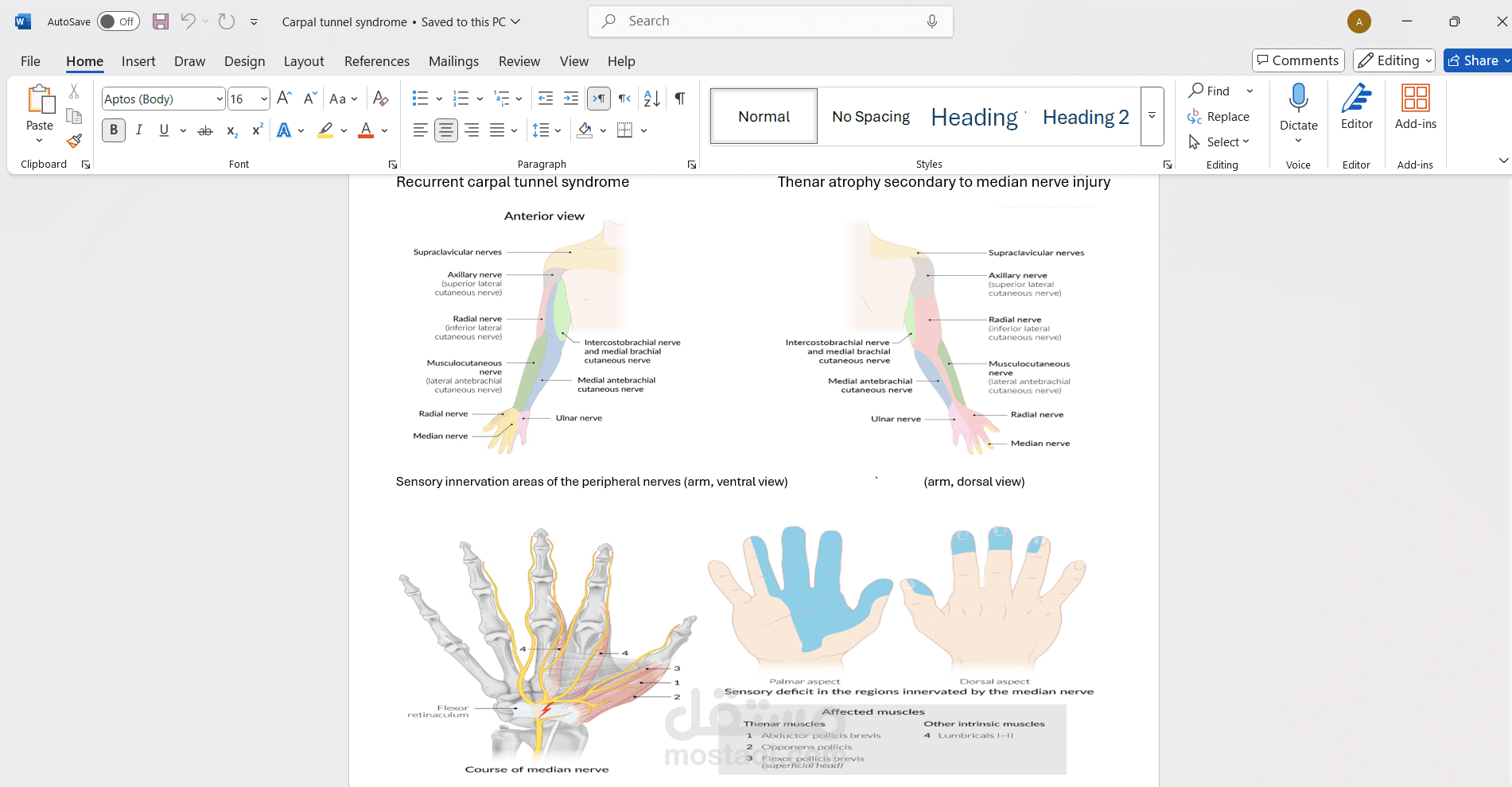Screen dimensions: 1512x787
Task: Increase paragraph indent
Action: [x=571, y=99]
